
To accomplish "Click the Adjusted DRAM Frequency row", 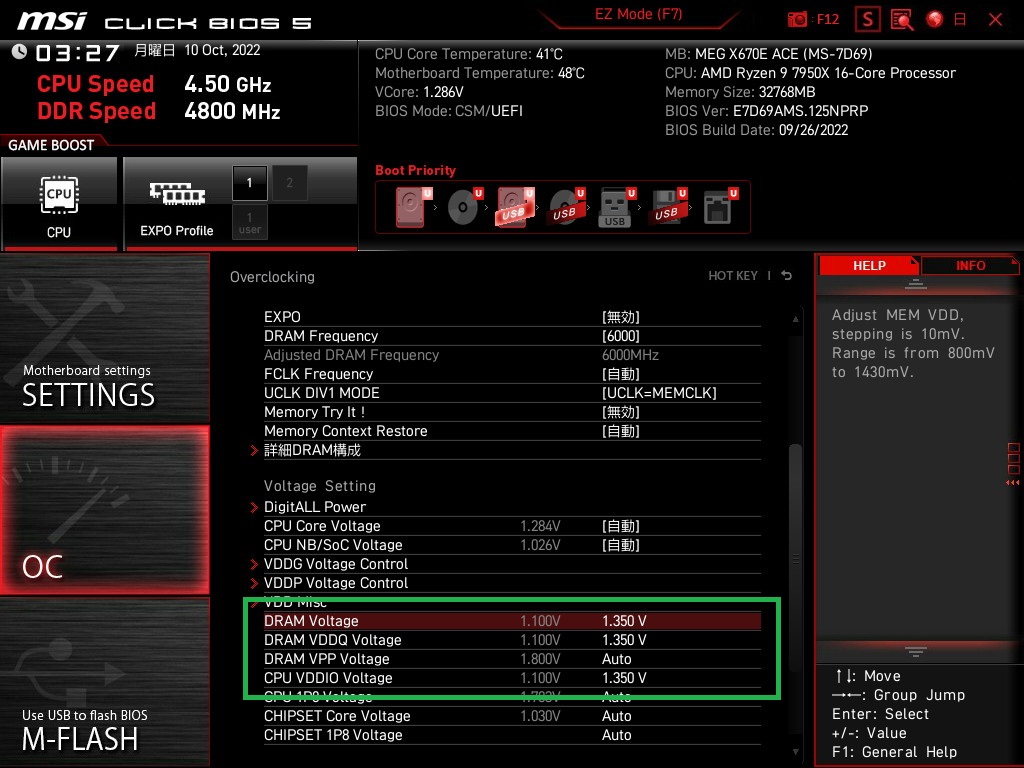I will click(512, 355).
